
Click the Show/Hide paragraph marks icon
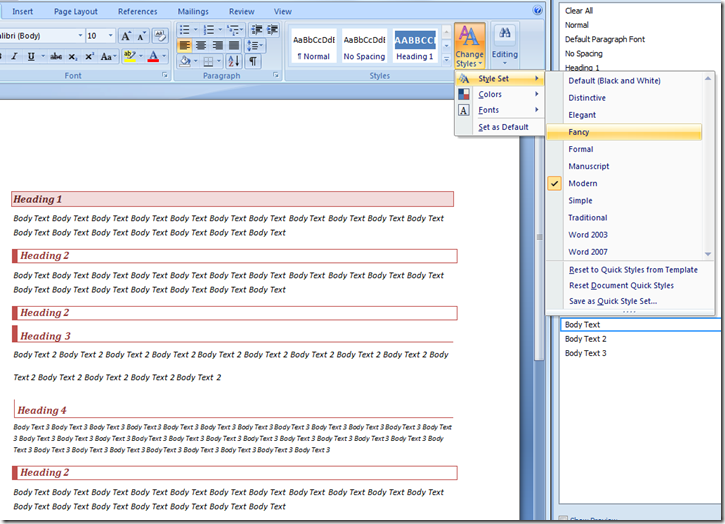coord(252,62)
